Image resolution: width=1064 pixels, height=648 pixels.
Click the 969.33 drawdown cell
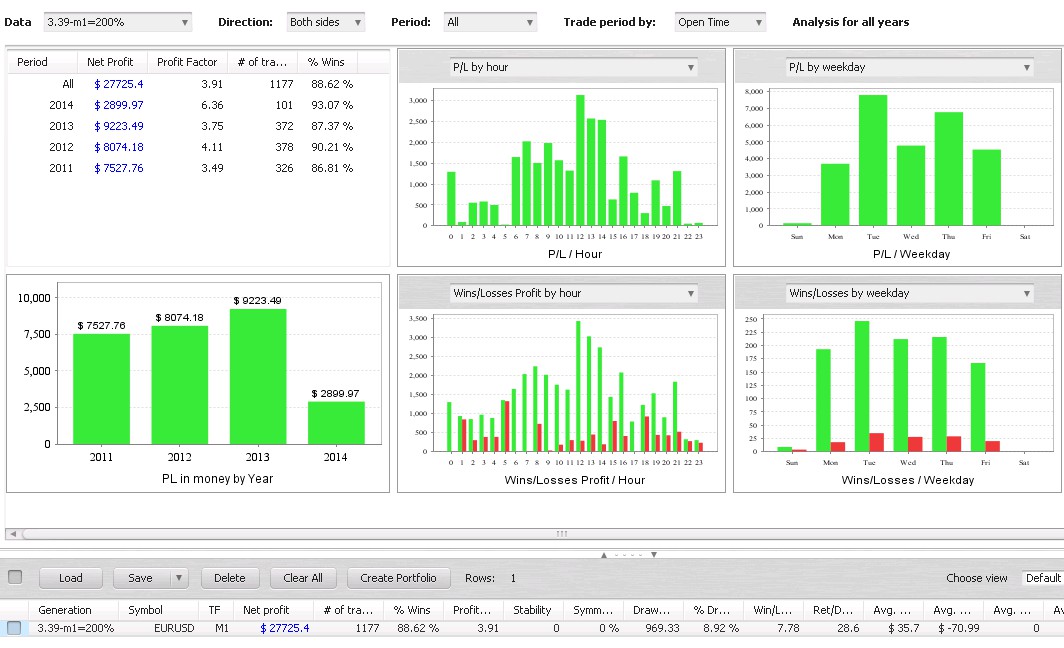[662, 628]
